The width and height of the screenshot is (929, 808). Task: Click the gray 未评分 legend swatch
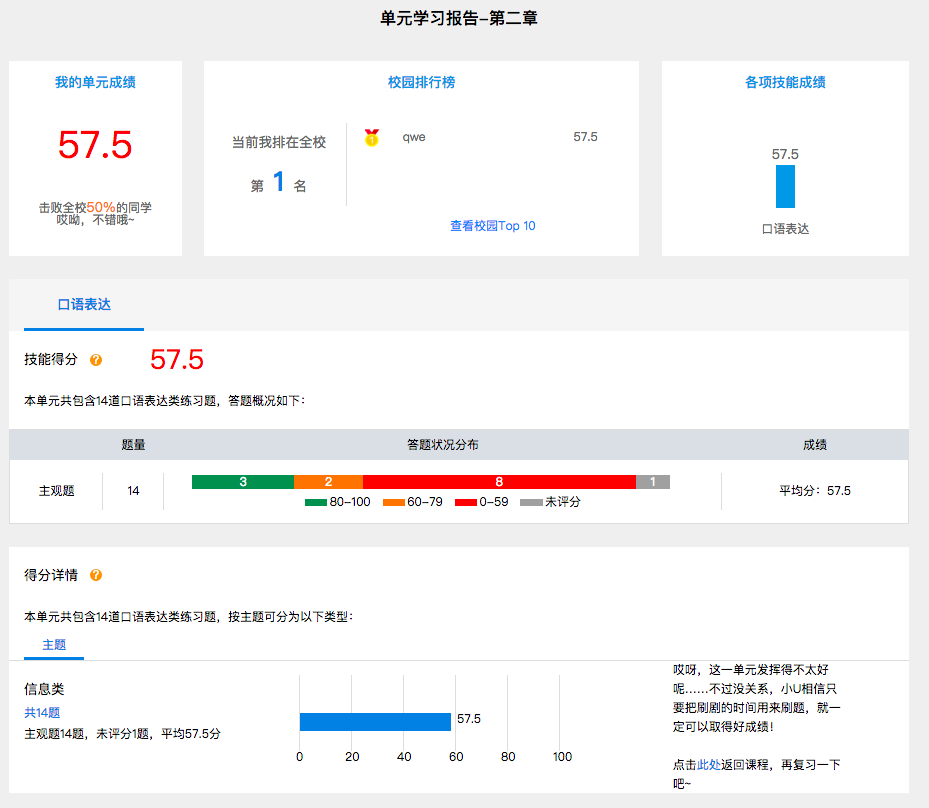531,502
